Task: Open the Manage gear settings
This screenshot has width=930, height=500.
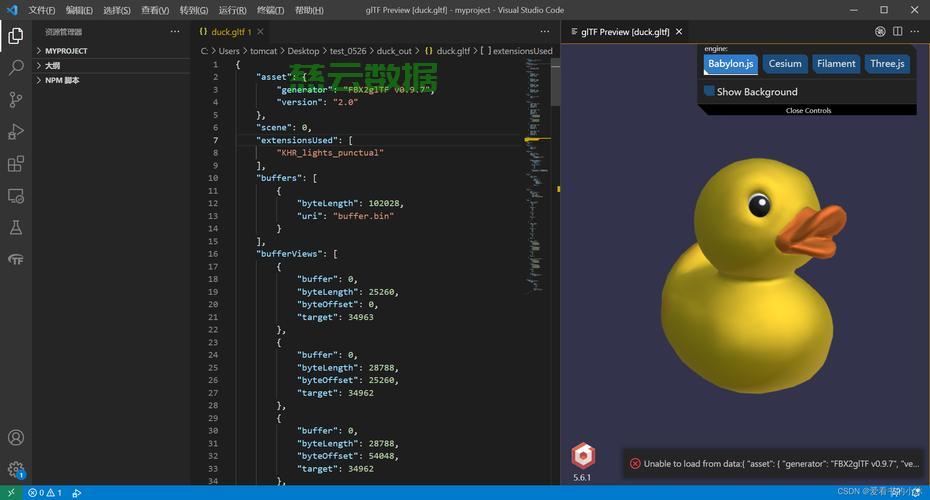Action: (16, 469)
